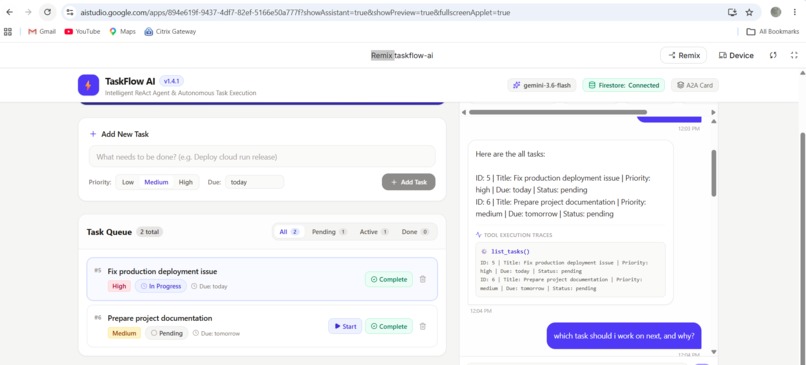Switch to the Done filter tab
Image resolution: width=806 pixels, height=365 pixels.
(x=415, y=232)
